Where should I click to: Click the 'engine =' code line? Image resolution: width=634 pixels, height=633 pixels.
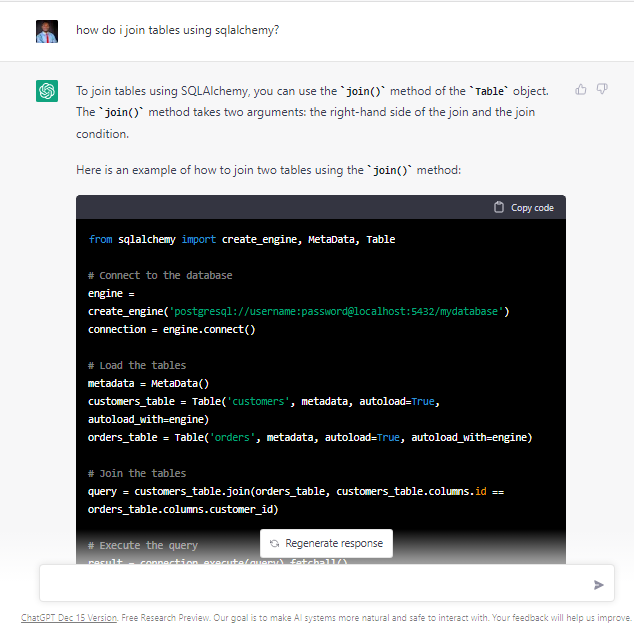(x=111, y=293)
